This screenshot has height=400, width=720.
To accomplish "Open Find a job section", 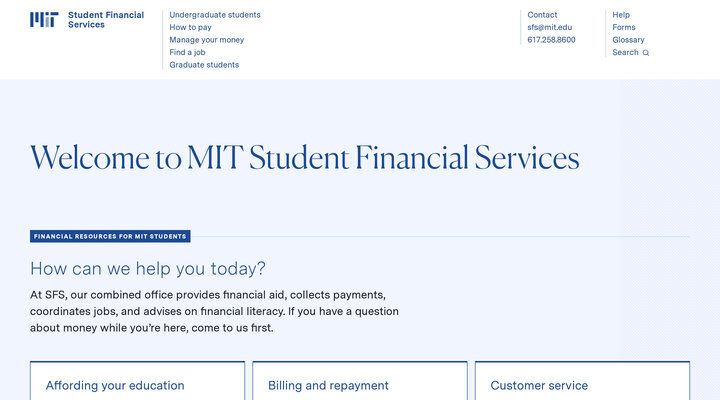I will tap(190, 52).
